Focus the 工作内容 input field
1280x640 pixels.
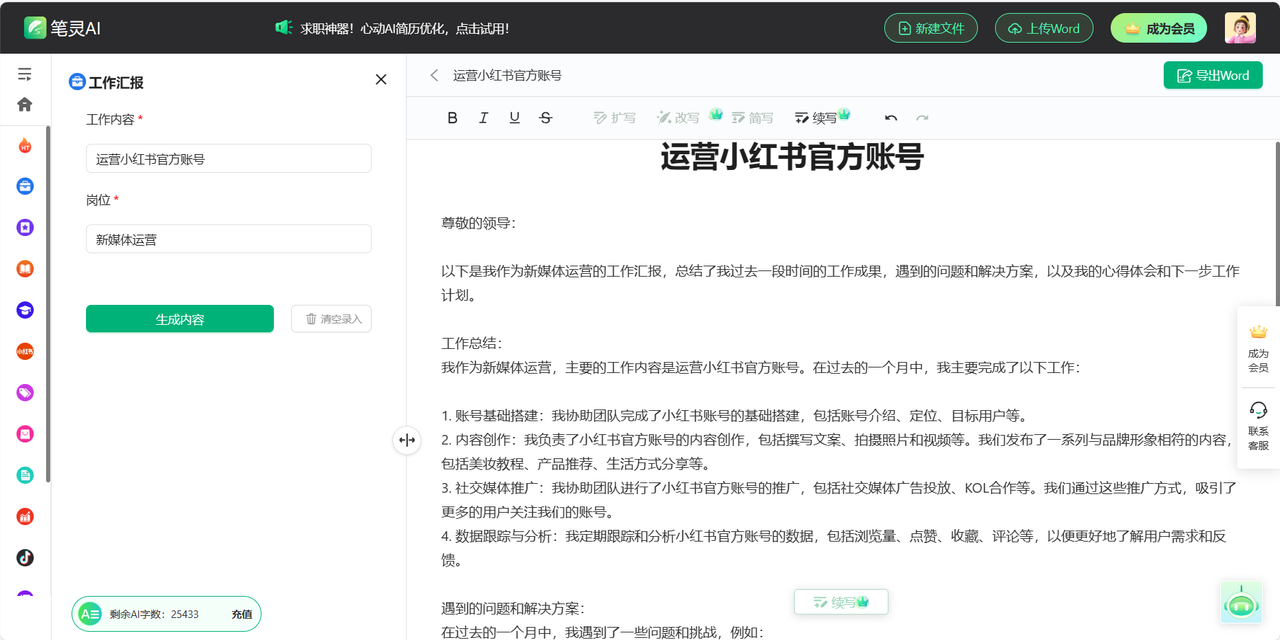pyautogui.click(x=228, y=158)
